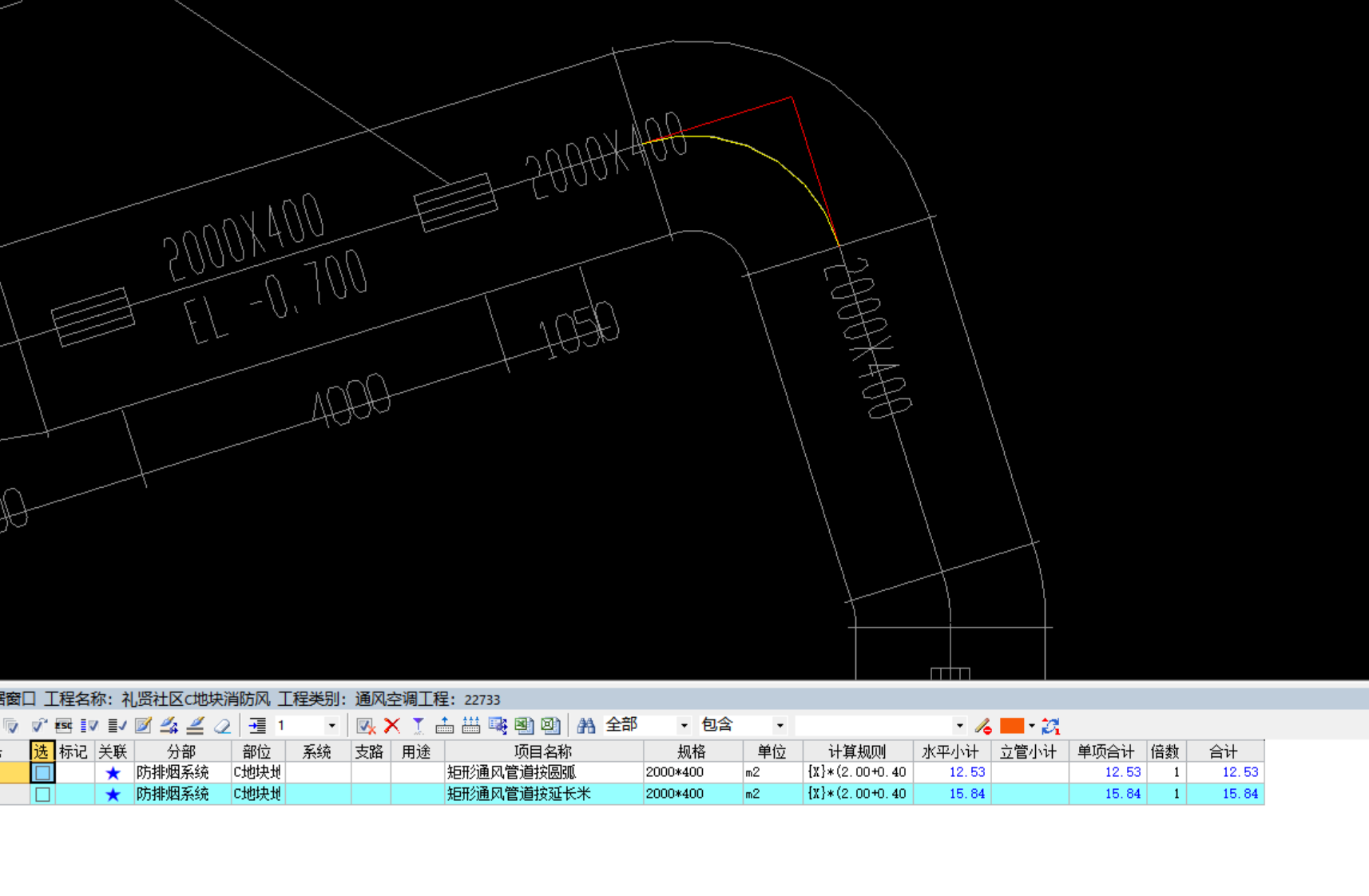Click the 合计 column header

(1224, 751)
